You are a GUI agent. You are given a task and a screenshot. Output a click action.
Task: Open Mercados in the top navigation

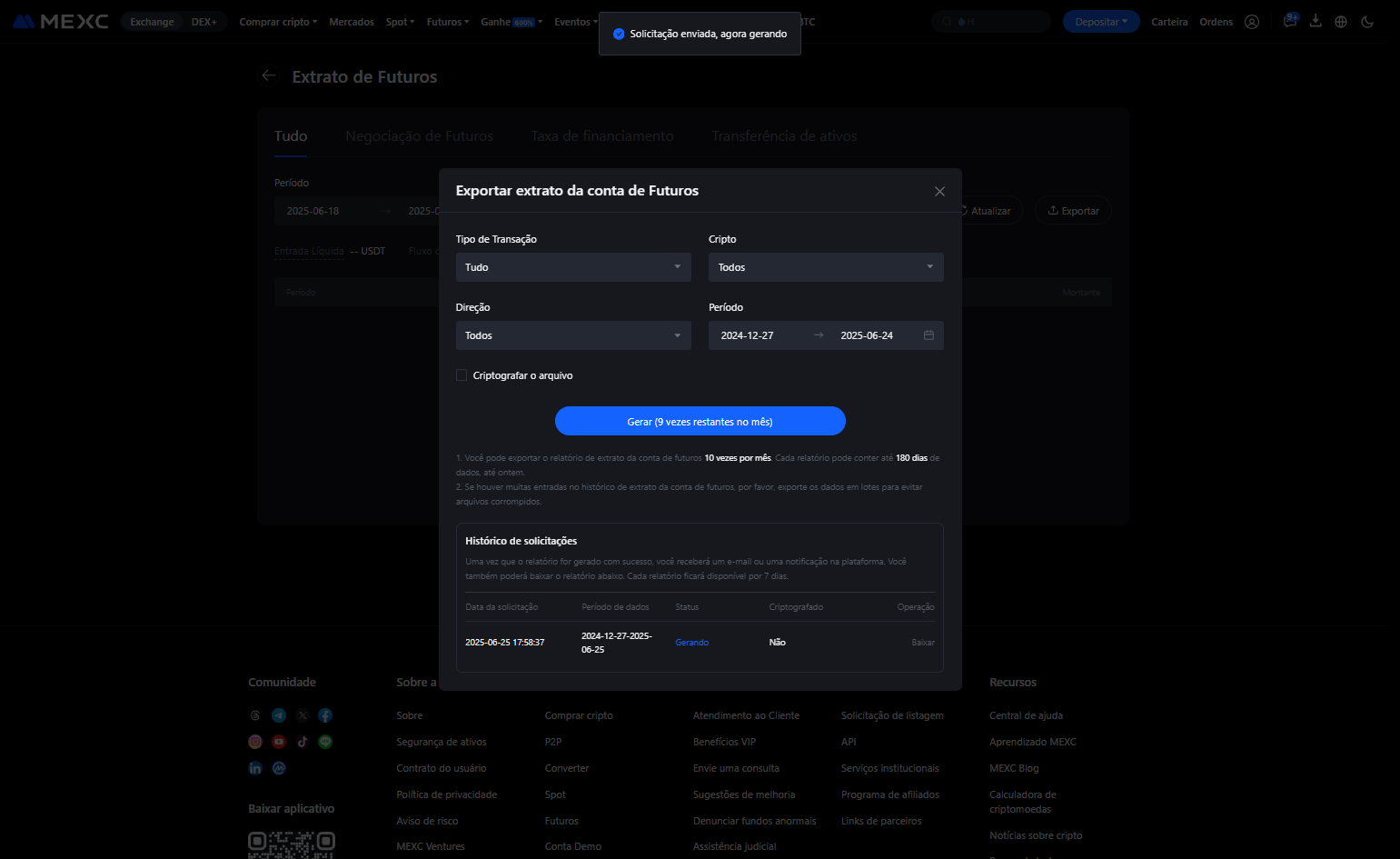point(352,22)
